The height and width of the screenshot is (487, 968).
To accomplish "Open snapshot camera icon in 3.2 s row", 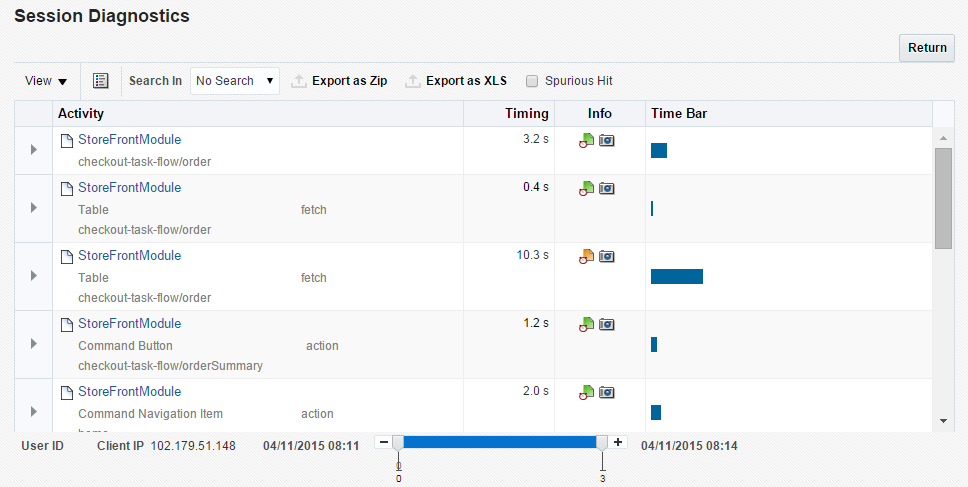I will (607, 141).
